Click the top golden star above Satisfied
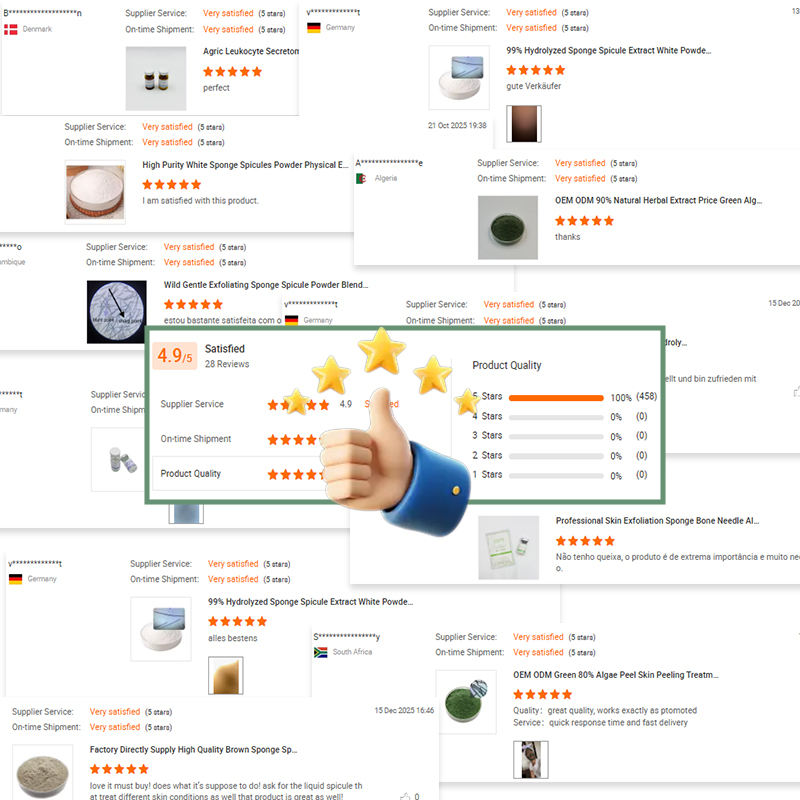The width and height of the screenshot is (800, 800). coord(382,351)
